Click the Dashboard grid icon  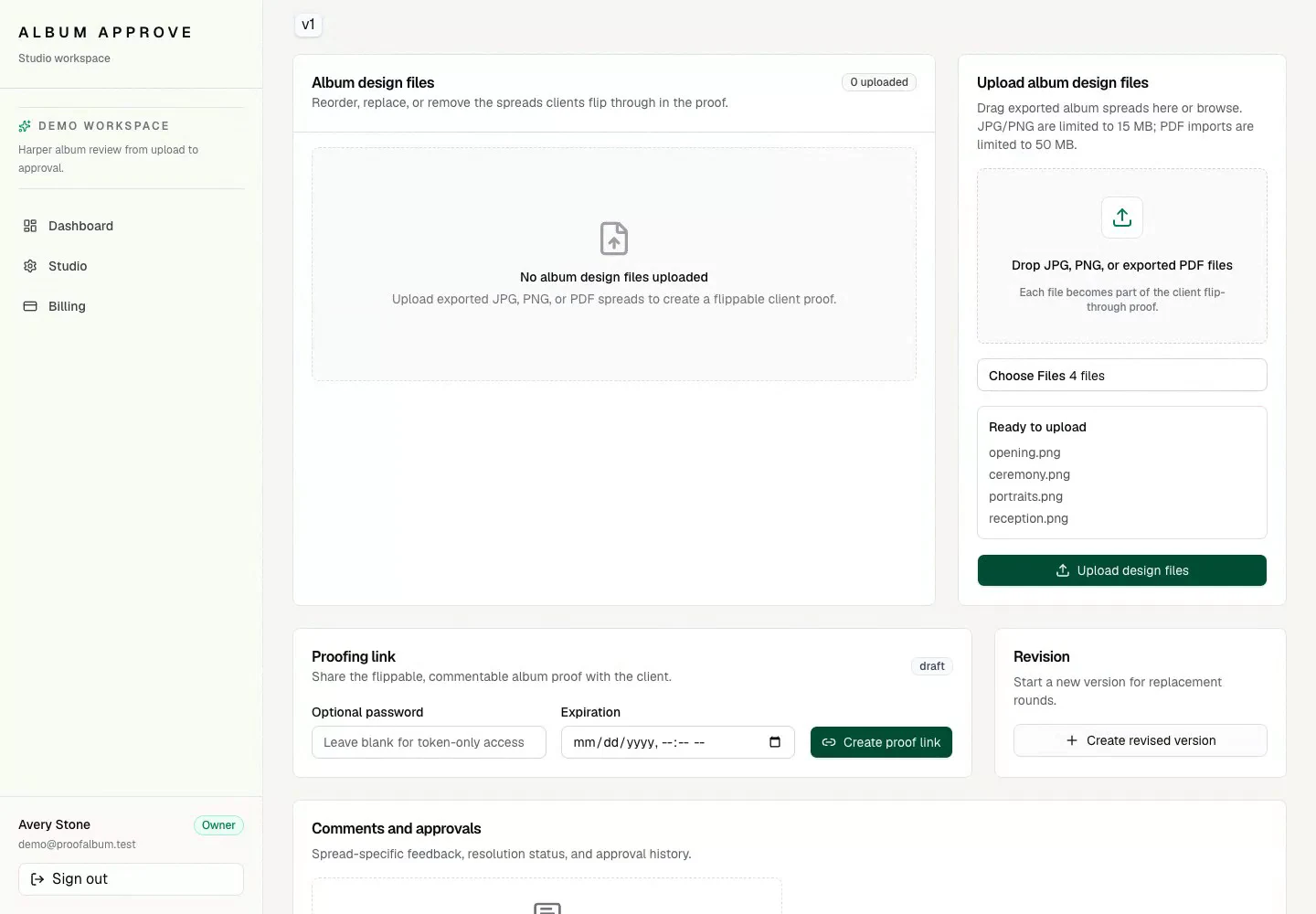(30, 226)
